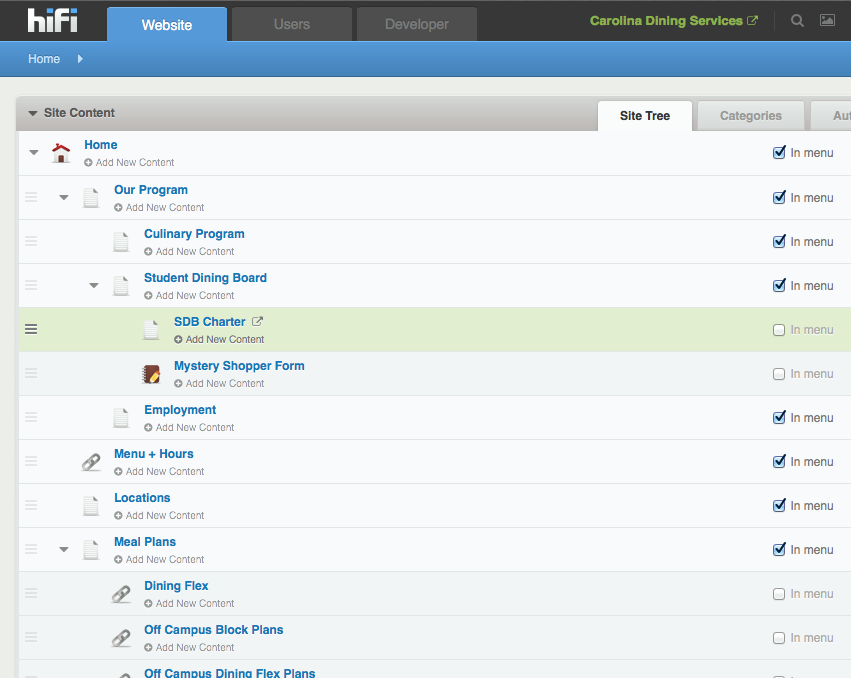851x678 pixels.
Task: Open the Culinary Program page link
Action: [x=194, y=234]
